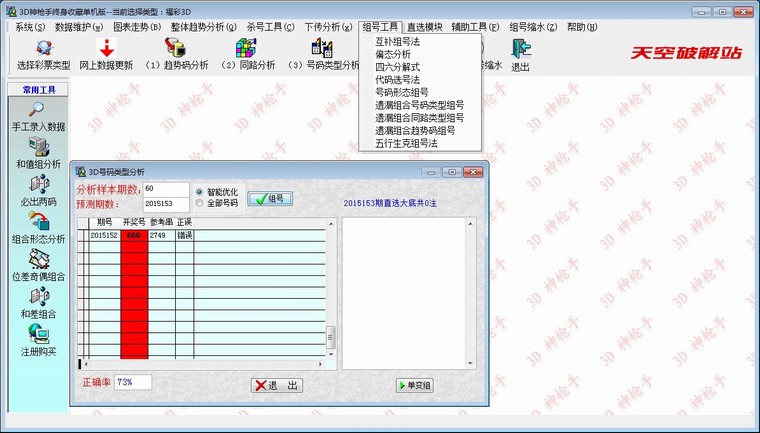The height and width of the screenshot is (433, 760).
Task: Select the 智能优化 radio option
Action: [200, 191]
